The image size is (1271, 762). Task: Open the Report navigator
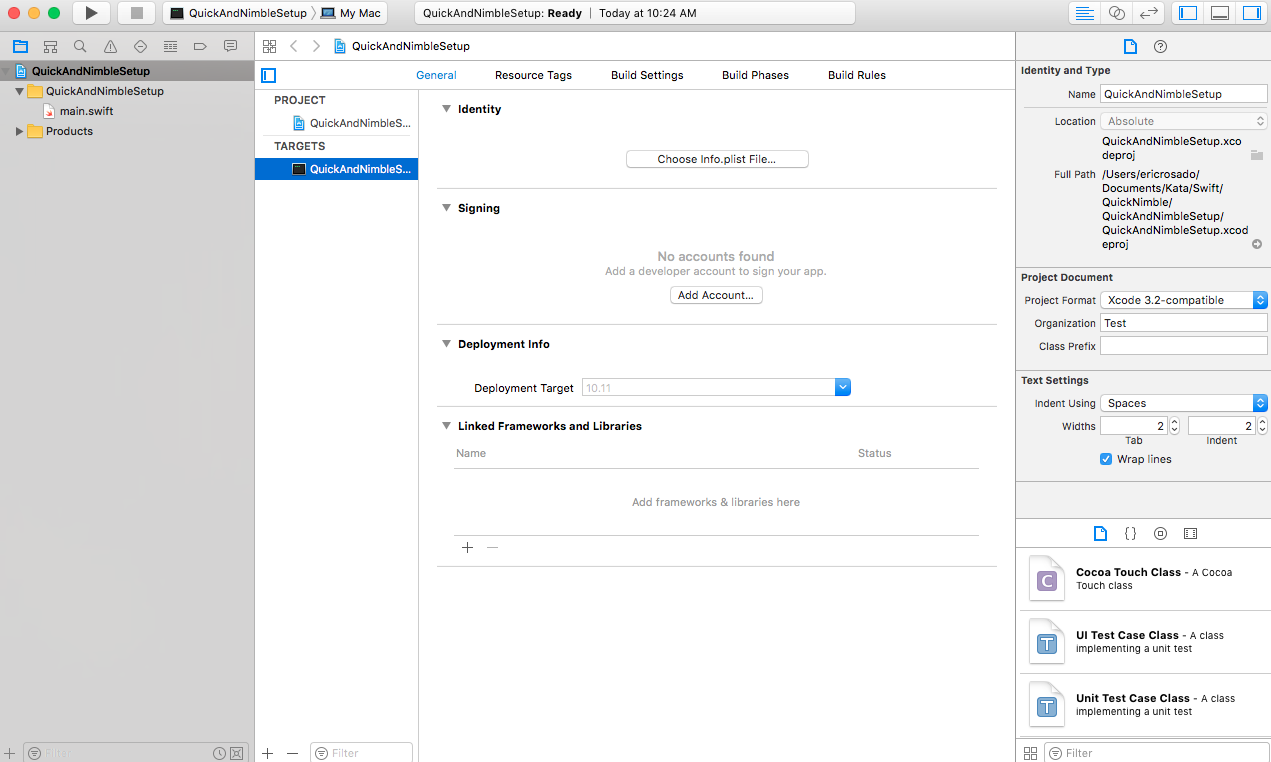pyautogui.click(x=230, y=46)
